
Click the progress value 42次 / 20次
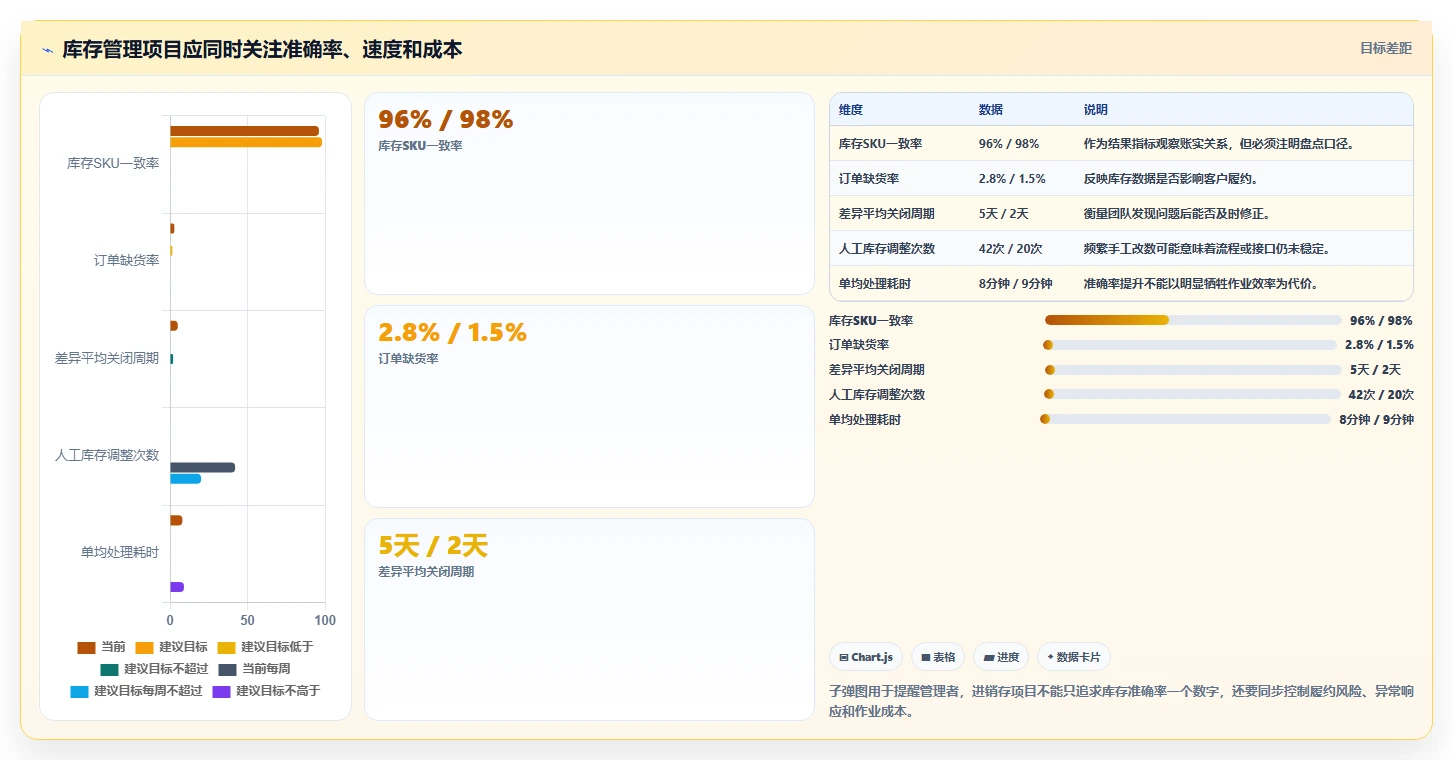[x=1381, y=394]
